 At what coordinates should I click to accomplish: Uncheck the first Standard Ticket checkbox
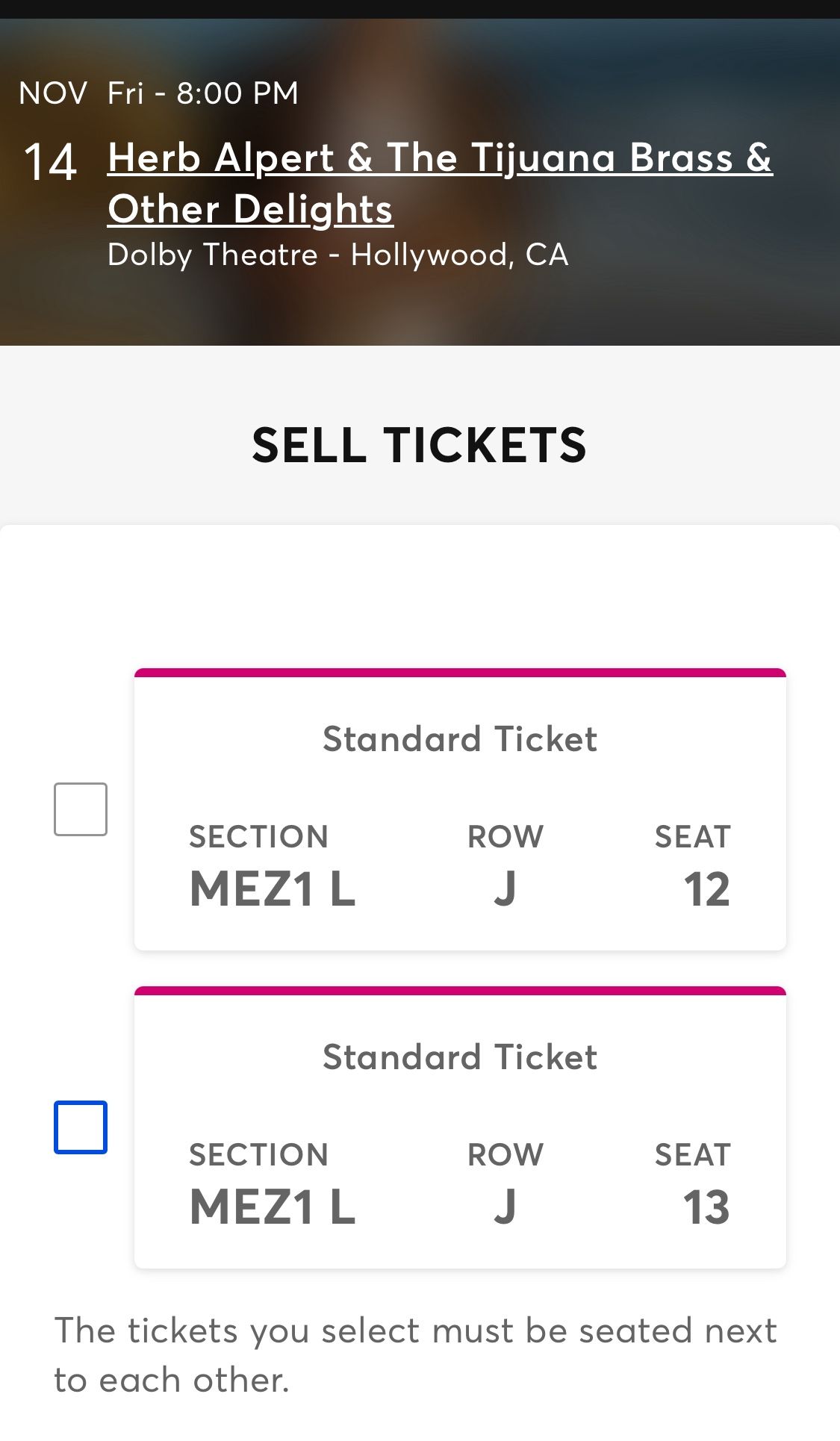pos(79,807)
